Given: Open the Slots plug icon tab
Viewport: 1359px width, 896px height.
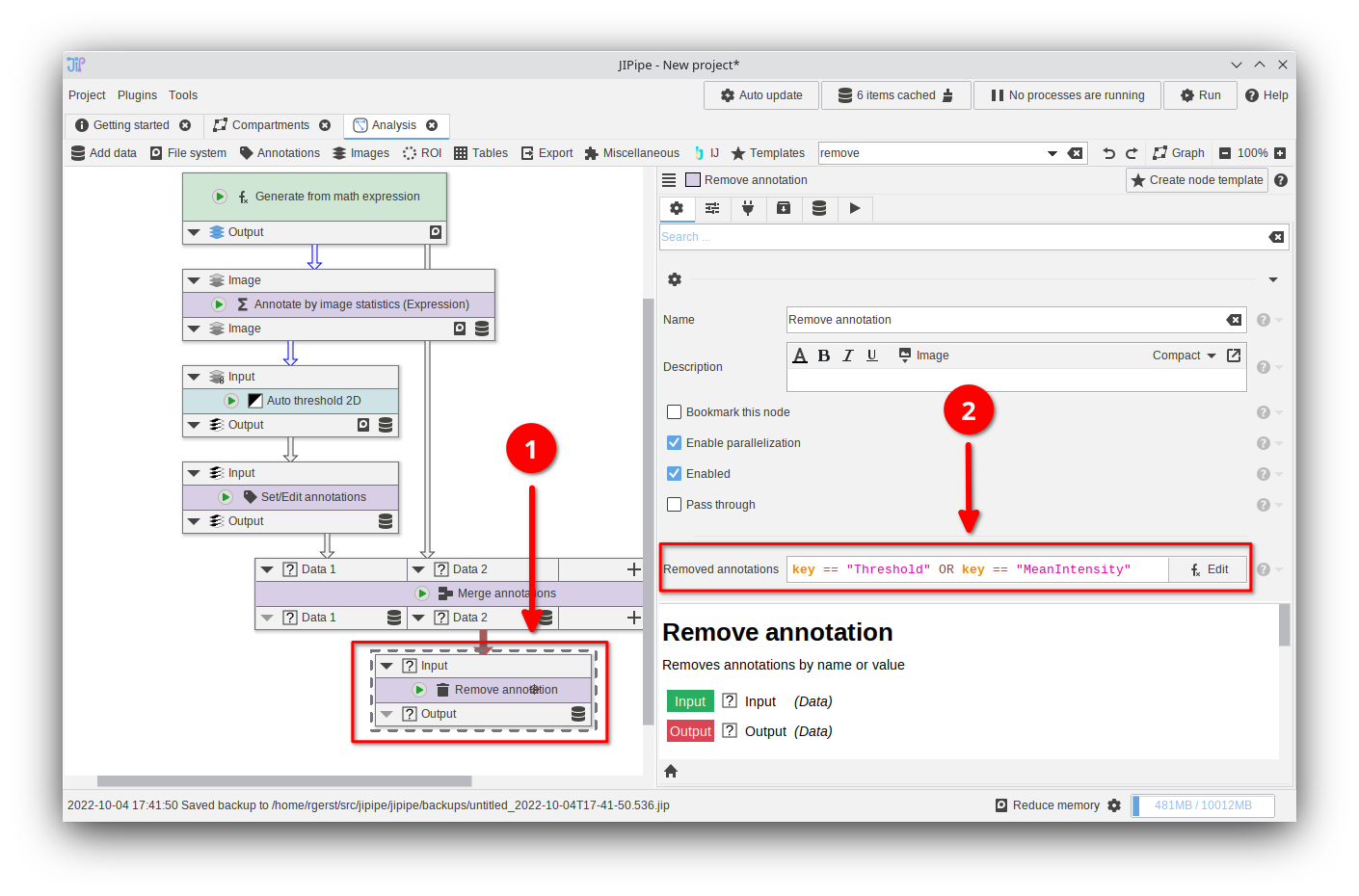Looking at the screenshot, I should (x=748, y=208).
